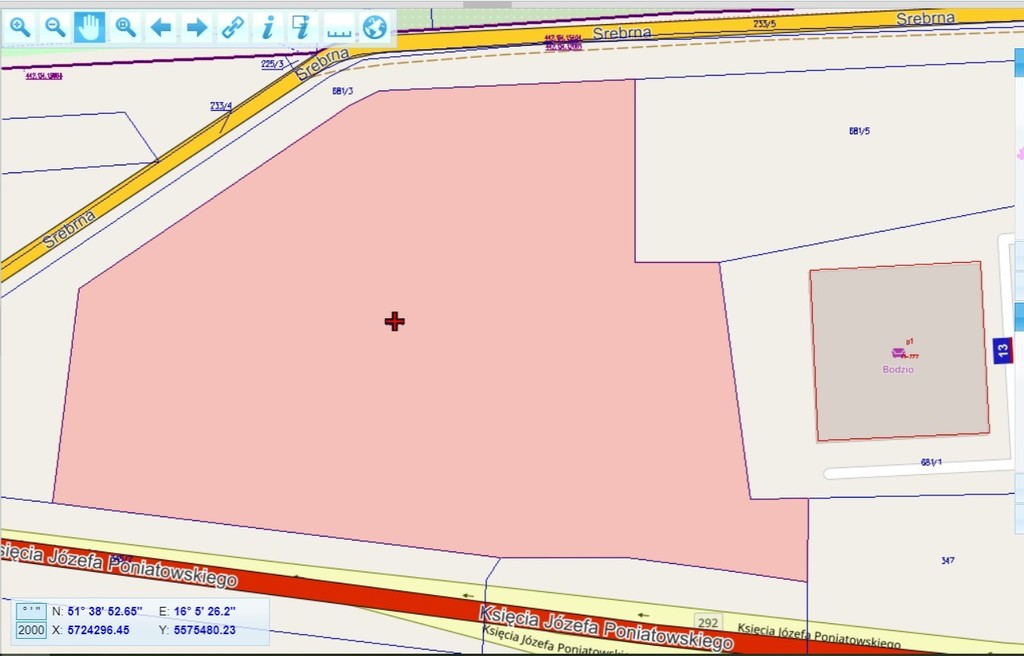Select the address number 13 label
1024x656 pixels.
[1003, 350]
